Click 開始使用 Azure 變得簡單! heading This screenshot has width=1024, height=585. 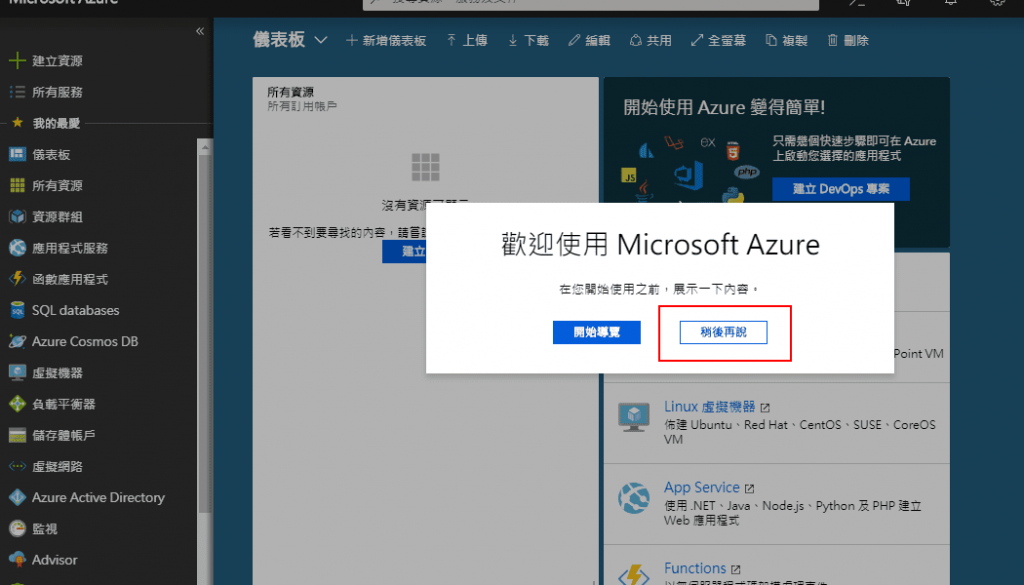click(724, 107)
